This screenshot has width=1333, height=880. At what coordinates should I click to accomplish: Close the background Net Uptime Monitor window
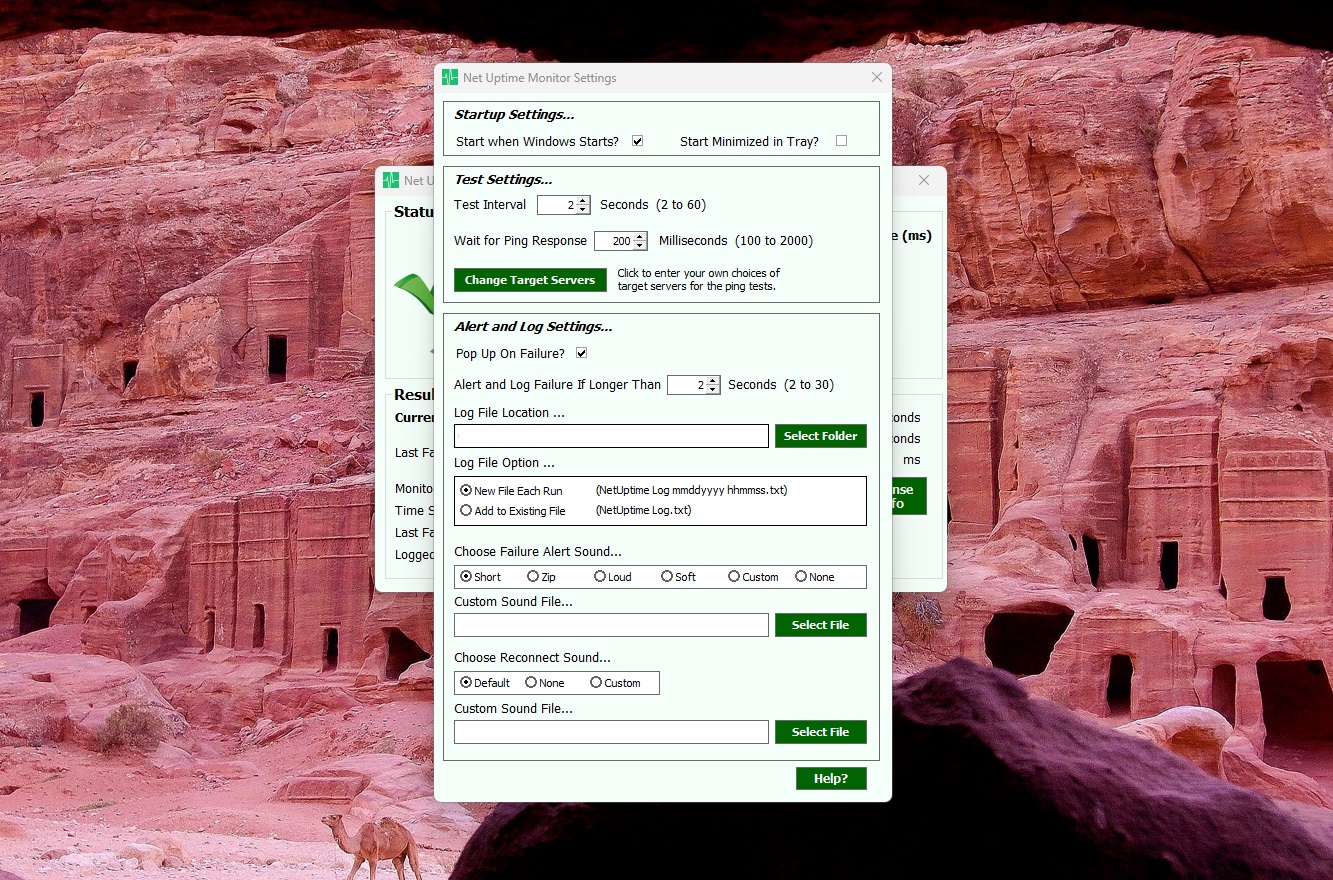click(x=924, y=180)
